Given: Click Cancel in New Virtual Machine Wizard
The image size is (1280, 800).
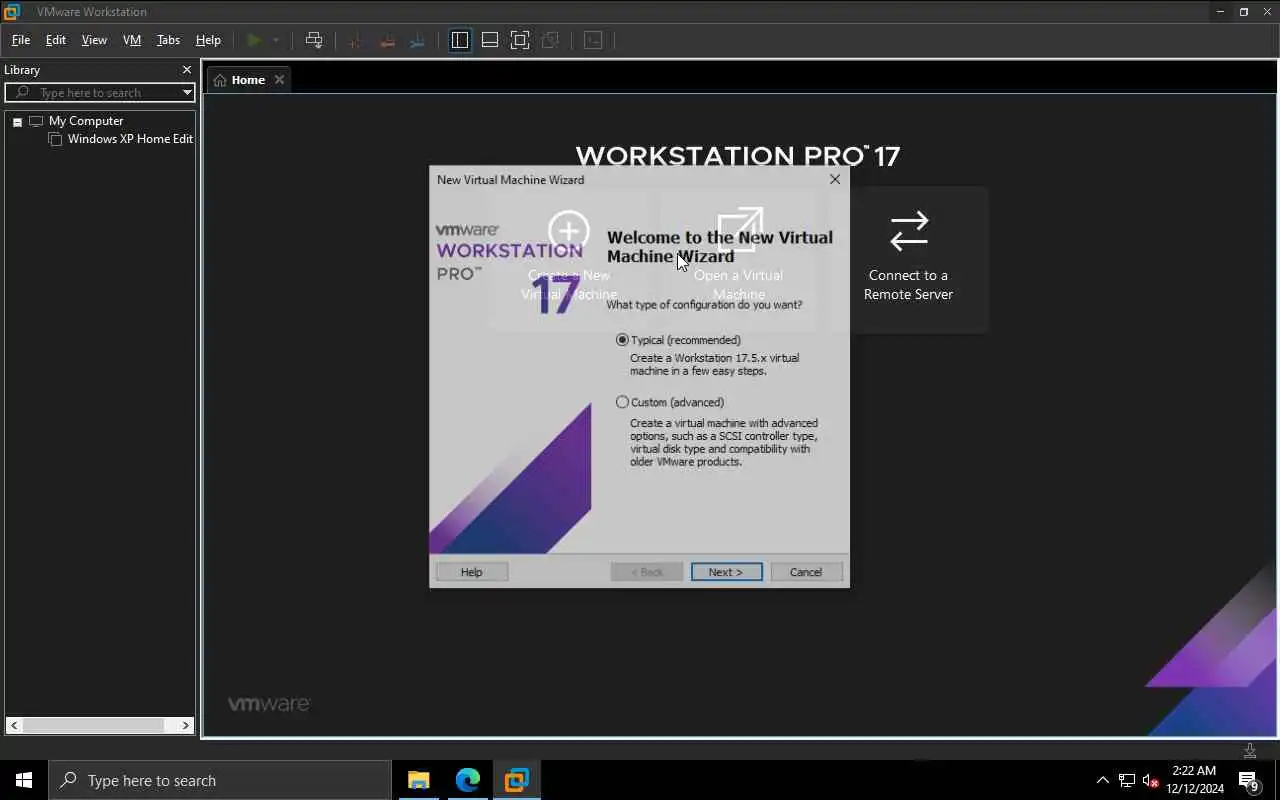Looking at the screenshot, I should [806, 572].
